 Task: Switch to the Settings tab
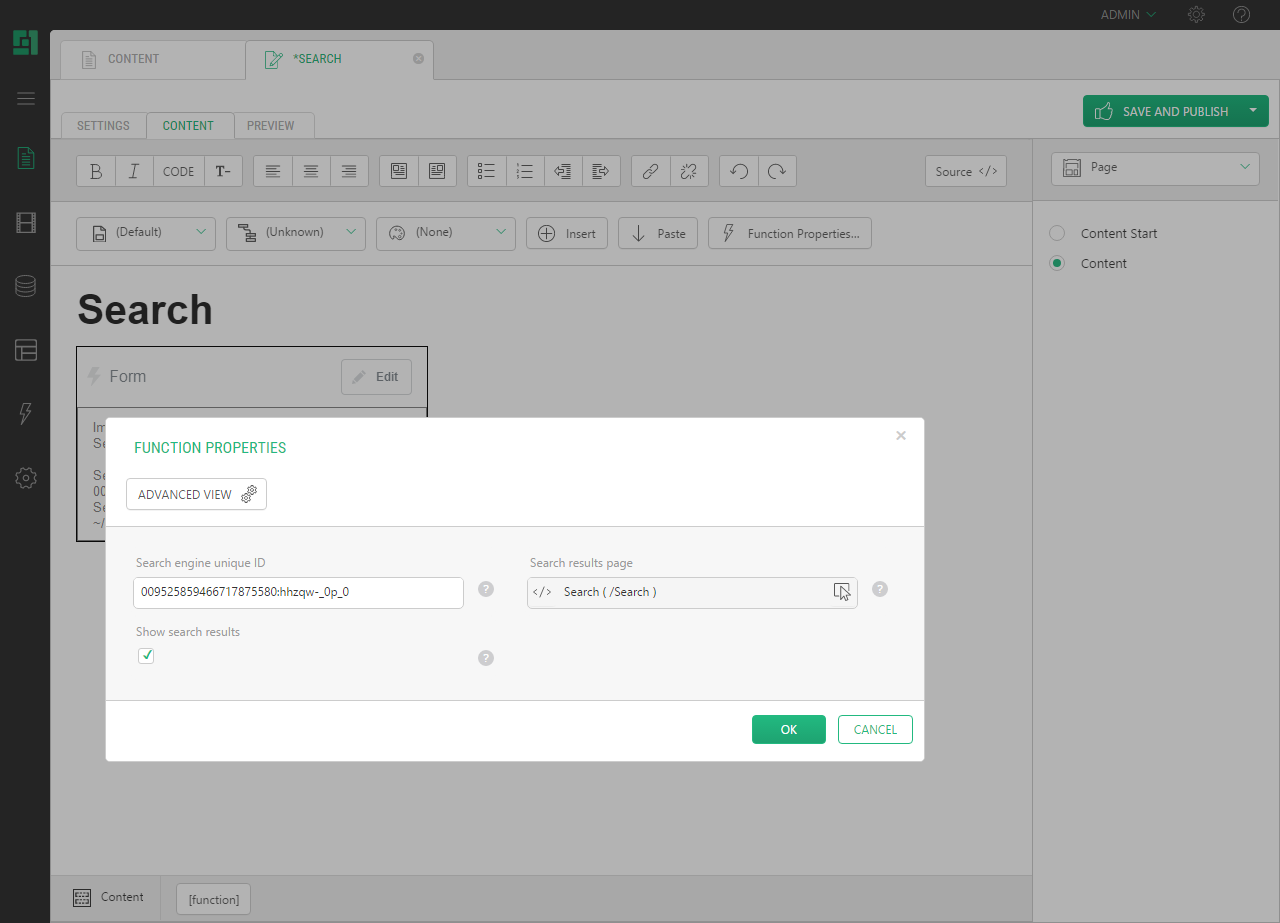tap(103, 126)
